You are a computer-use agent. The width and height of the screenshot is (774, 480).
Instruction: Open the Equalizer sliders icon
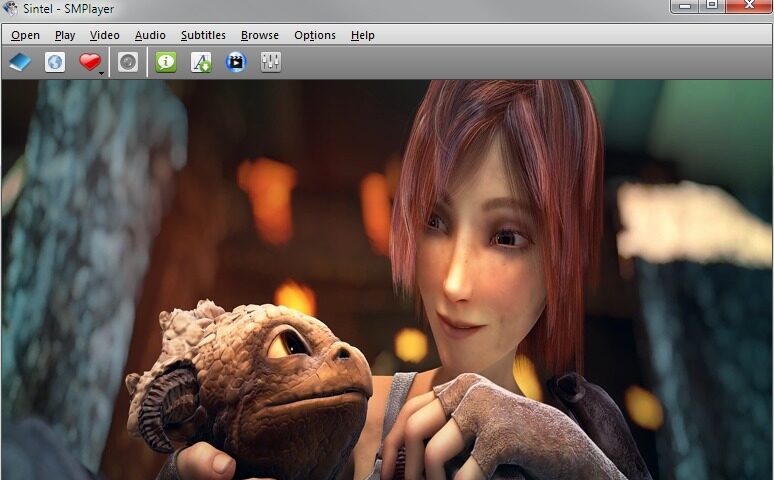pos(271,62)
